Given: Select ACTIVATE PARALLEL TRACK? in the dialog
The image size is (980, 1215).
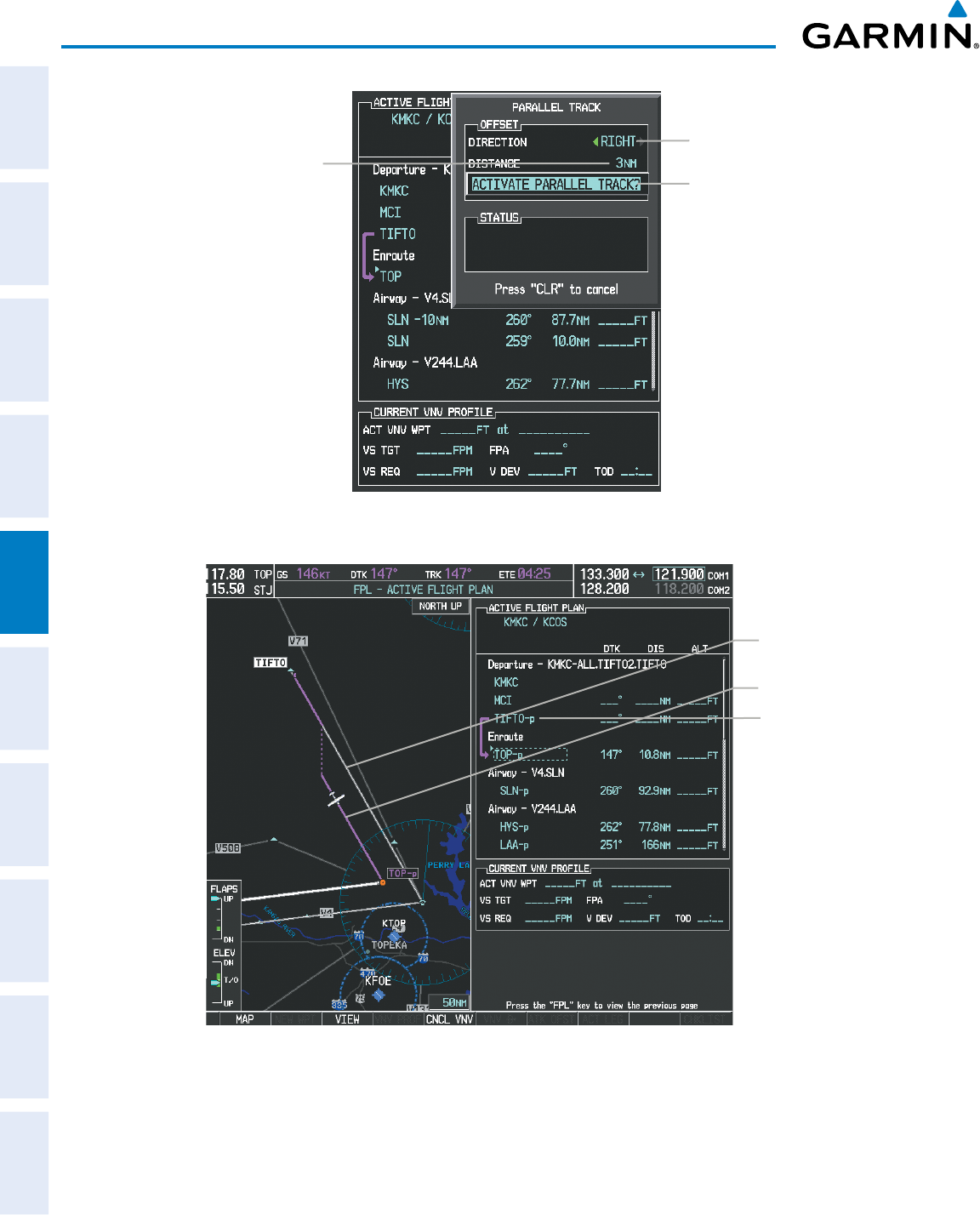Looking at the screenshot, I should [x=556, y=184].
